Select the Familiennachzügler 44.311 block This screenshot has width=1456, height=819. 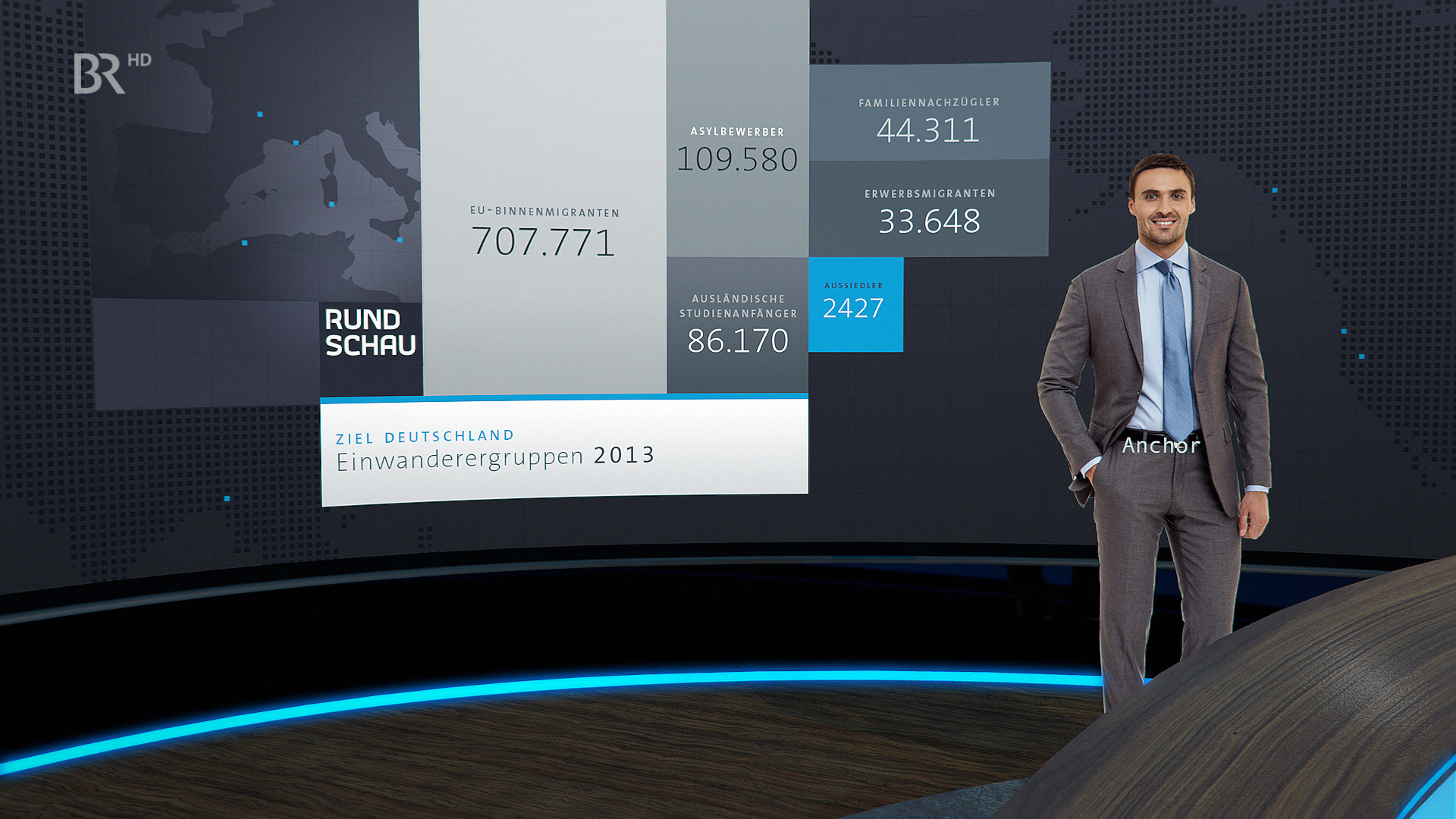(930, 112)
